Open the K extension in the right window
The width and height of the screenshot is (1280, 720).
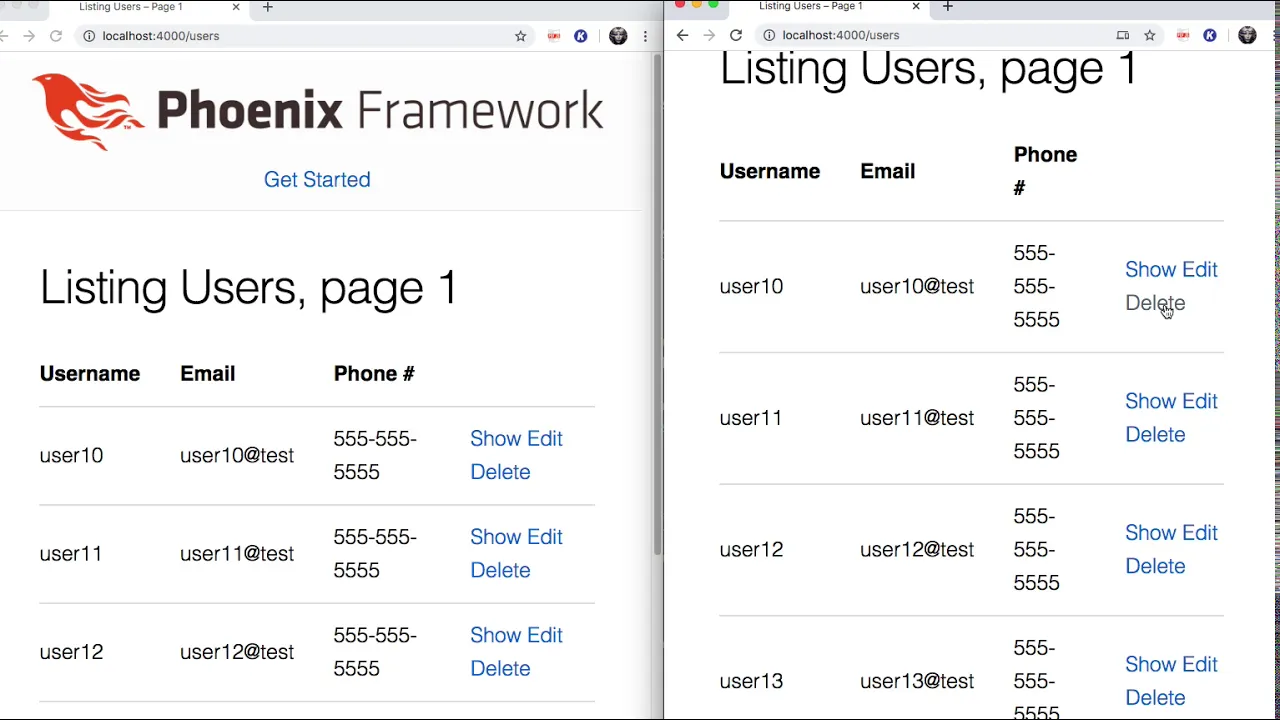tap(1210, 35)
